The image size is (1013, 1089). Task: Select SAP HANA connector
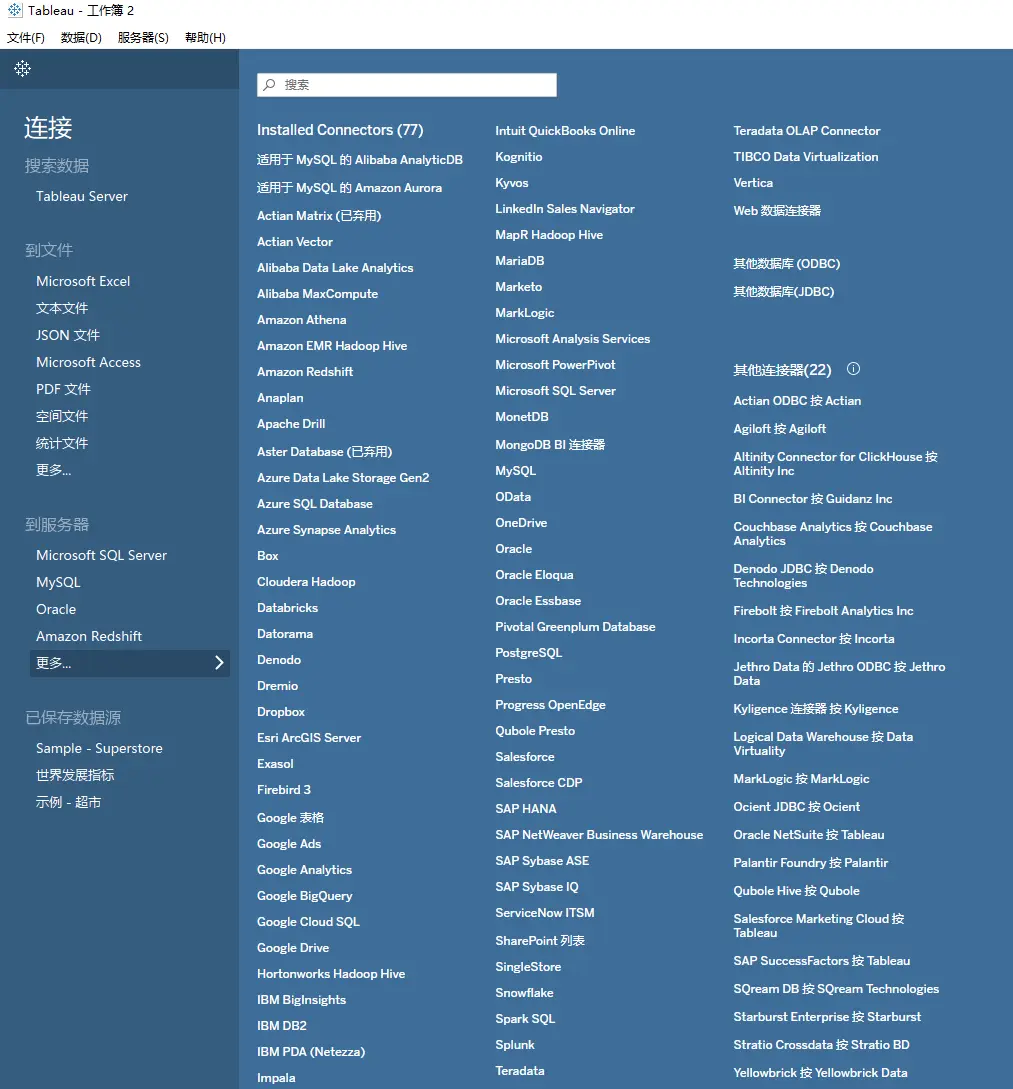pyautogui.click(x=526, y=809)
